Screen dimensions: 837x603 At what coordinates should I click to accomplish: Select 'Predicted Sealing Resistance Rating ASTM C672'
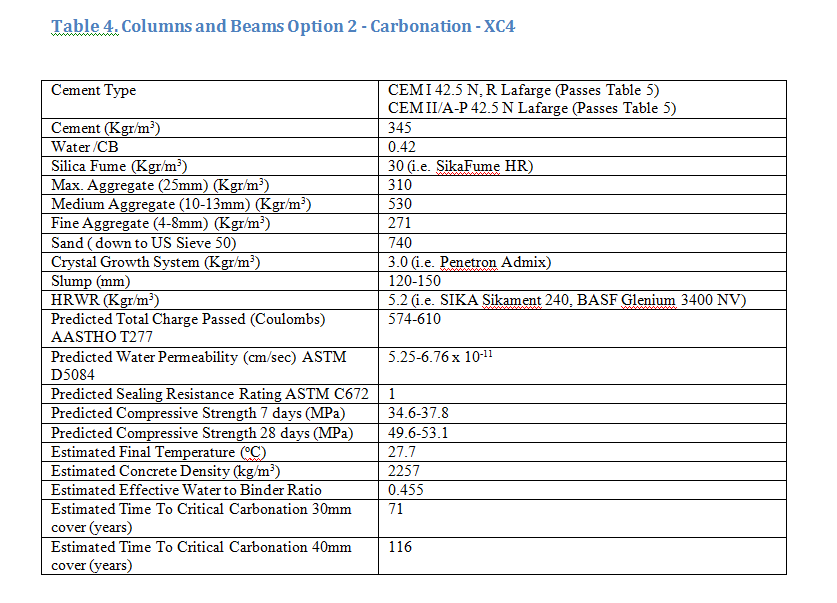coord(210,394)
